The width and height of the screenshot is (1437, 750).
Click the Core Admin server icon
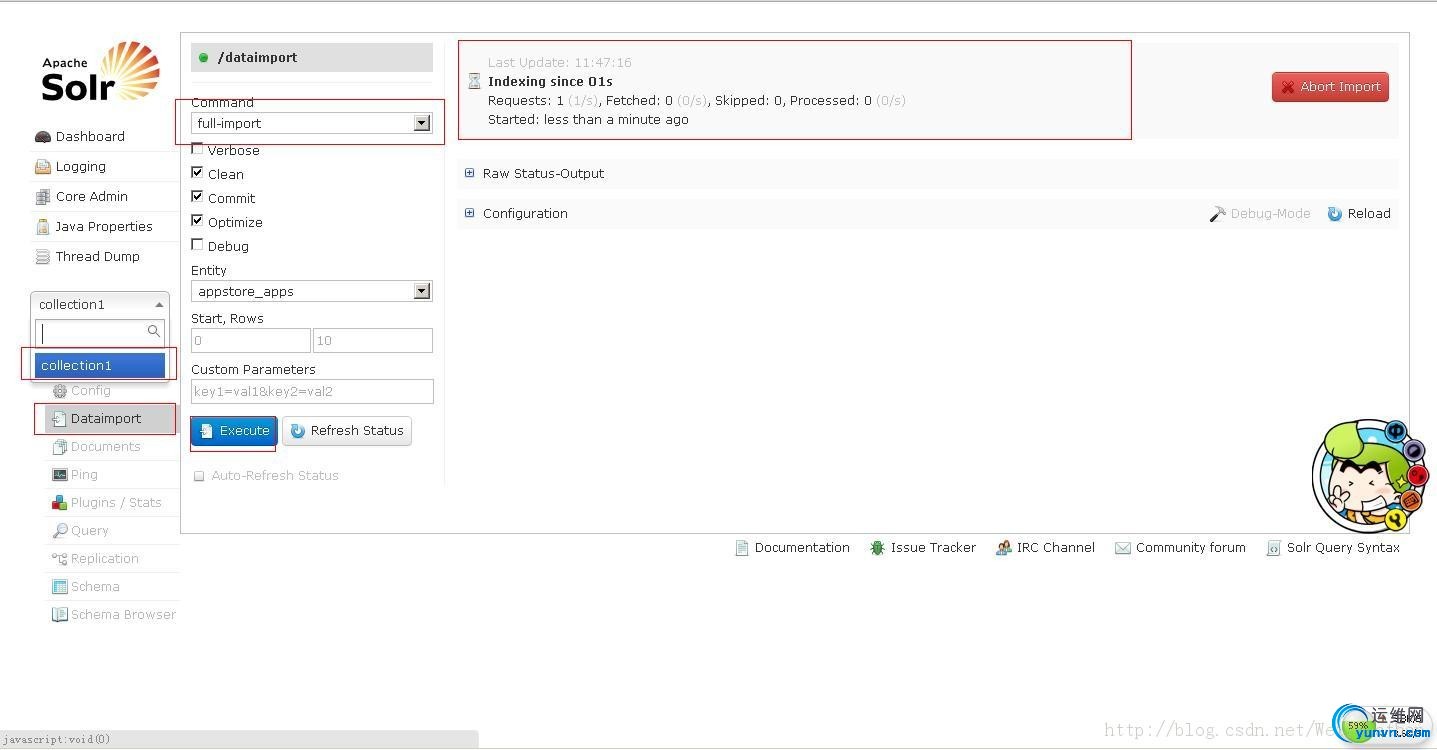[x=42, y=197]
